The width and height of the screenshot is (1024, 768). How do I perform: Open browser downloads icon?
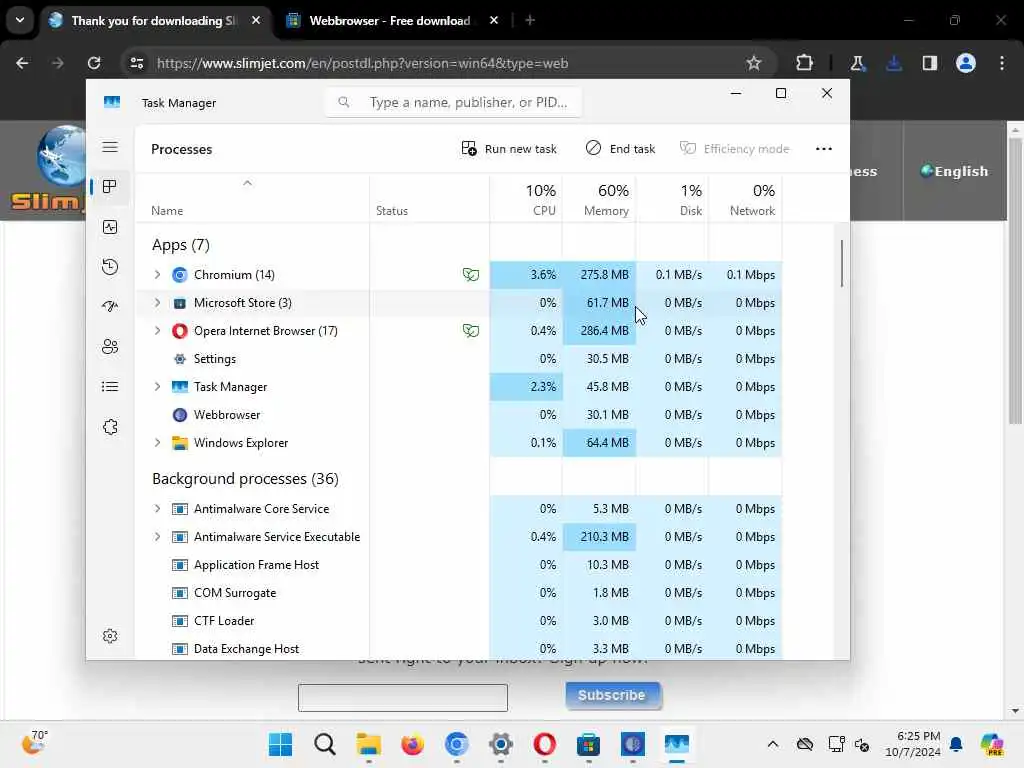(894, 63)
